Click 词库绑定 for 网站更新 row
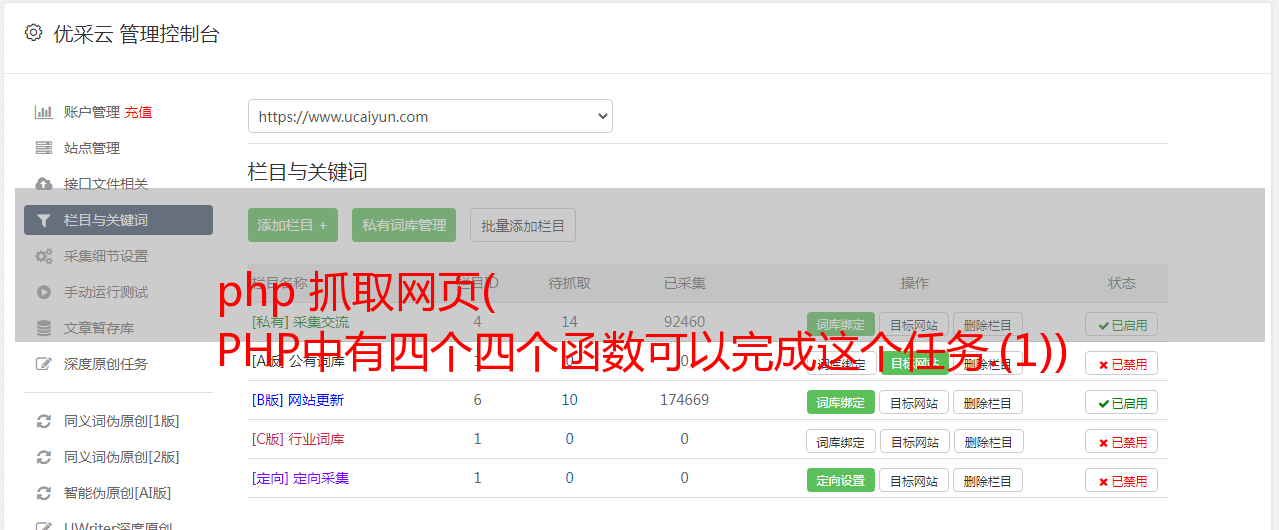Viewport: 1279px width, 530px height. [841, 402]
